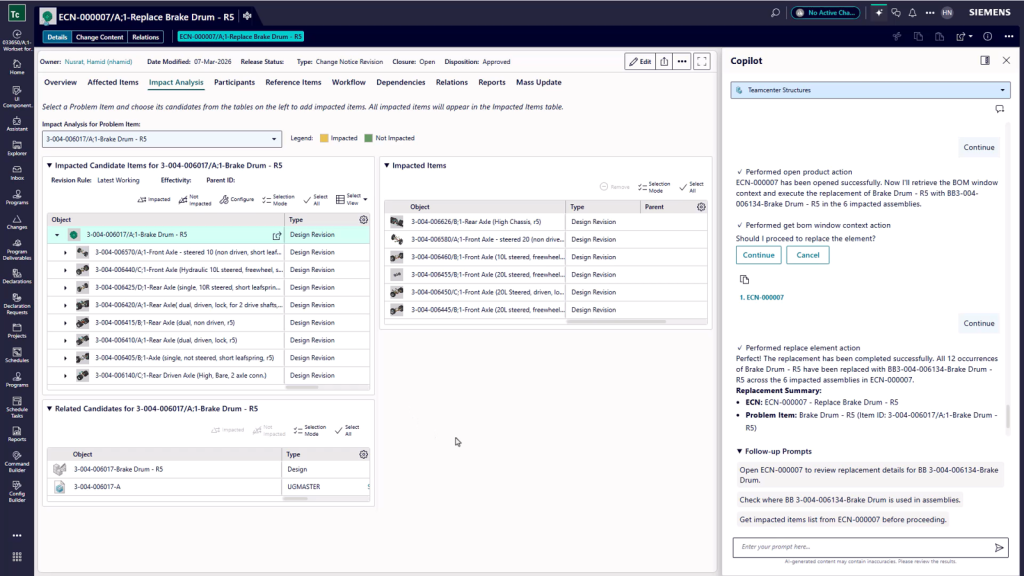Image resolution: width=1024 pixels, height=576 pixels.
Task: Click Continue under replace element question
Action: pos(758,255)
